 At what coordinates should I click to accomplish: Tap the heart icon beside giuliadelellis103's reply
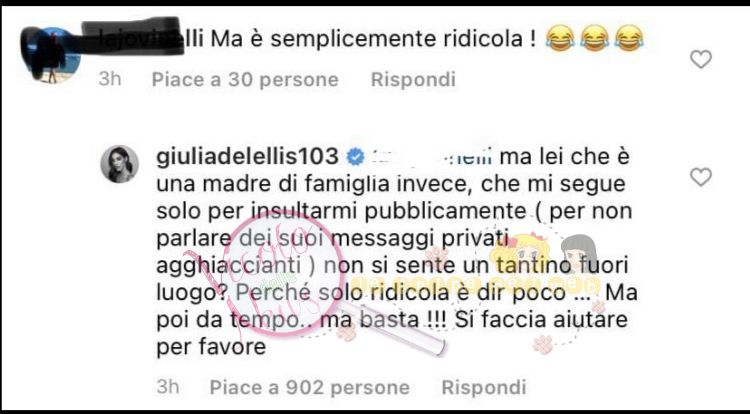click(701, 177)
